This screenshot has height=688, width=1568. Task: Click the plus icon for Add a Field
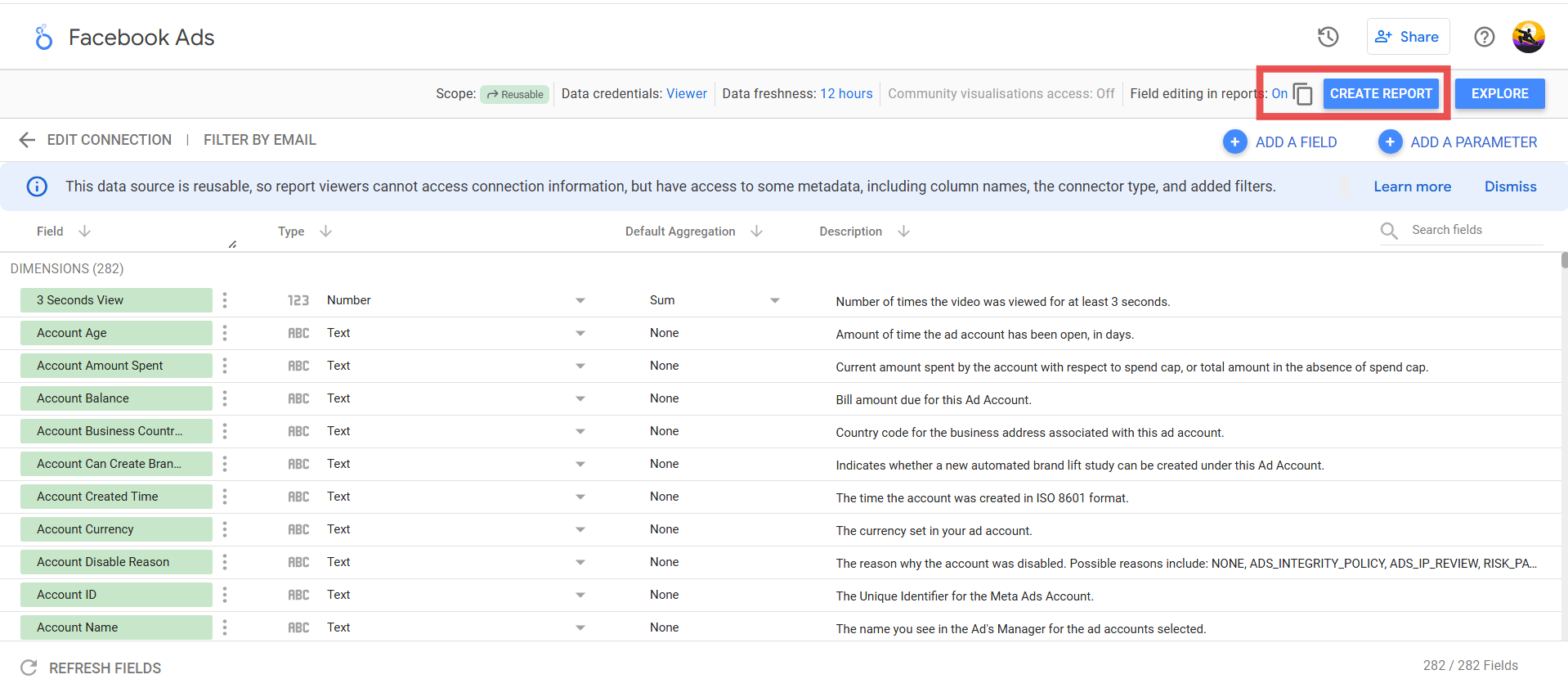(1234, 142)
